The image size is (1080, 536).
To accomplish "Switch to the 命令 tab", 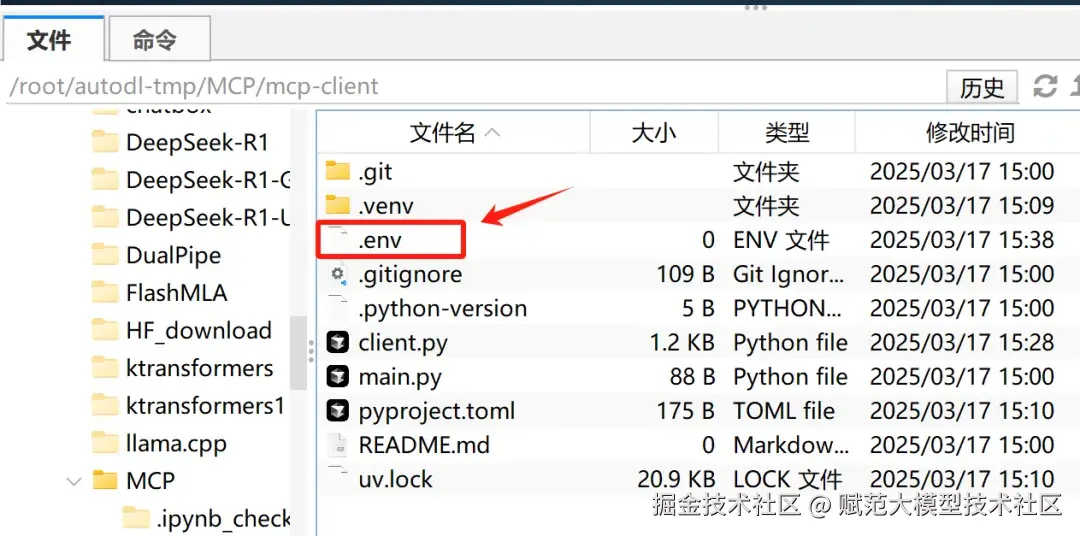I will (x=155, y=40).
